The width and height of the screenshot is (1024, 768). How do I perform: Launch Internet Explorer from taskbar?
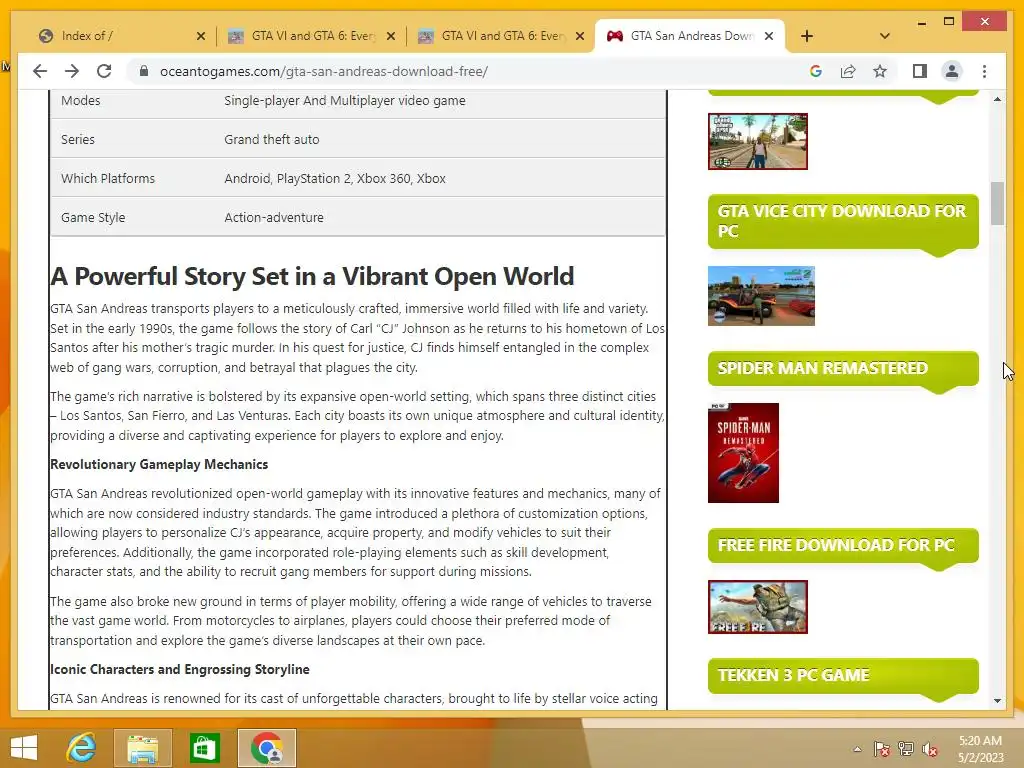pyautogui.click(x=82, y=748)
